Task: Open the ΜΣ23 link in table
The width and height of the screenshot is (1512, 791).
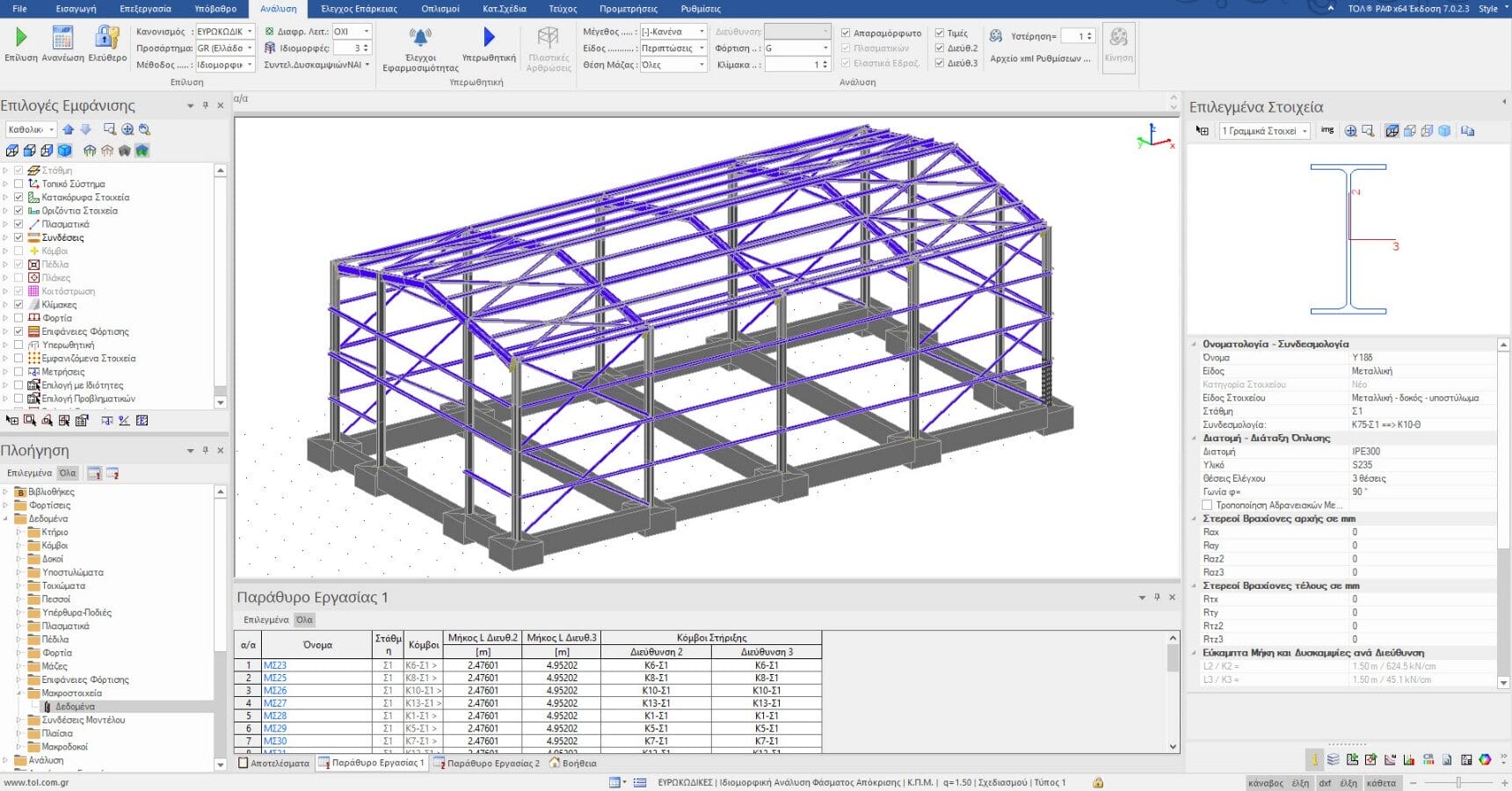Action: [x=275, y=665]
